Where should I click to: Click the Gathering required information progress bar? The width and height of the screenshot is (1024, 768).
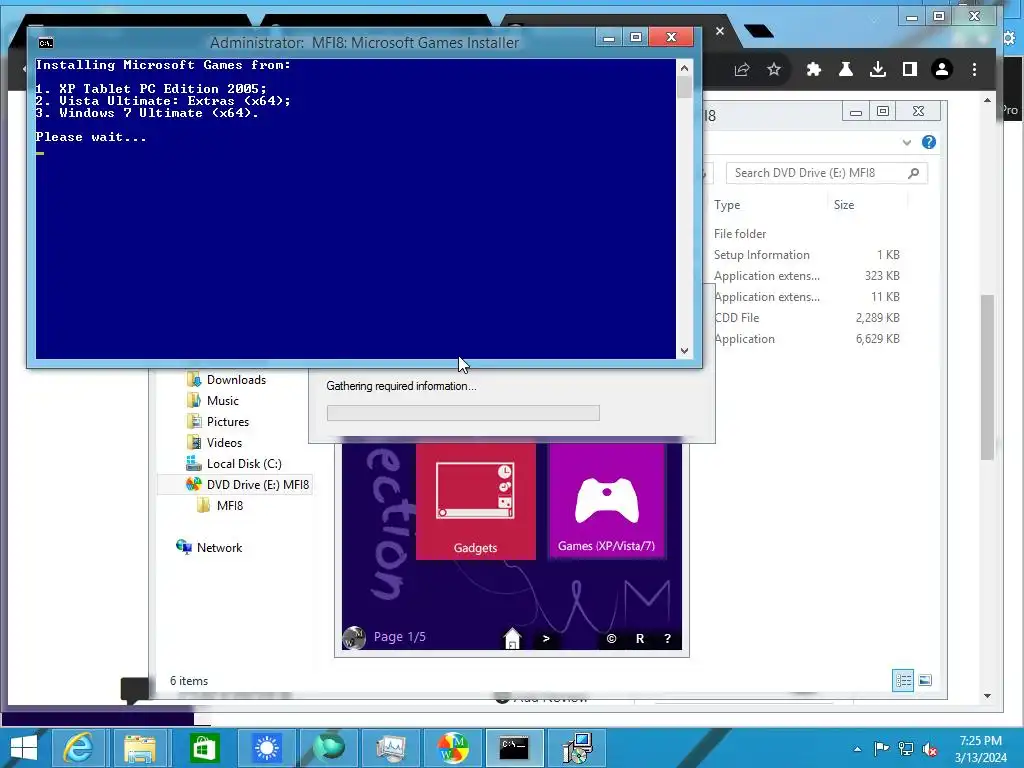tap(463, 413)
